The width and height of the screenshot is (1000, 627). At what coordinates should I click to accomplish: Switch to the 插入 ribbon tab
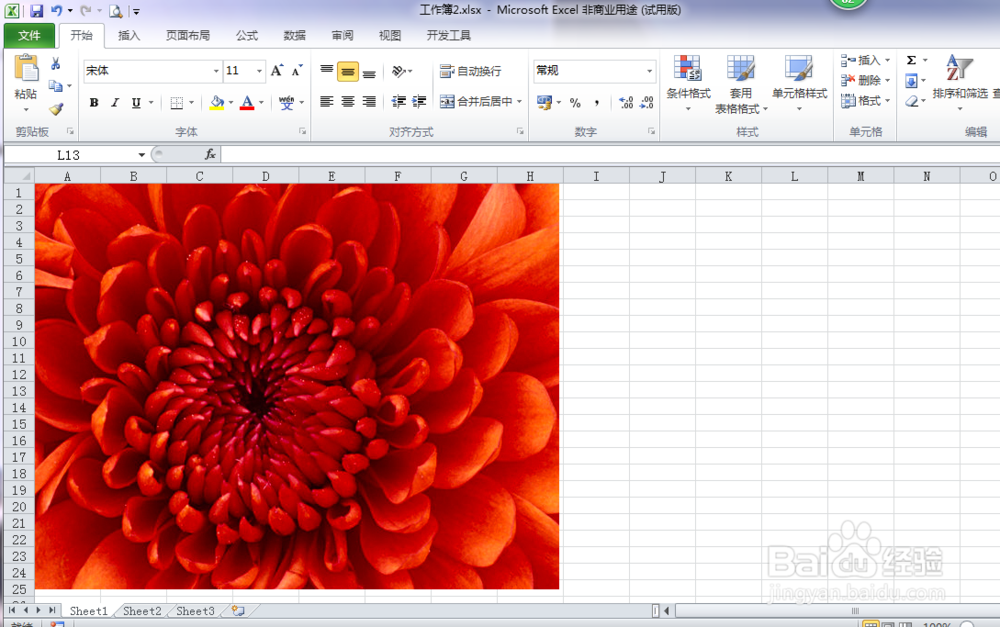click(x=129, y=35)
